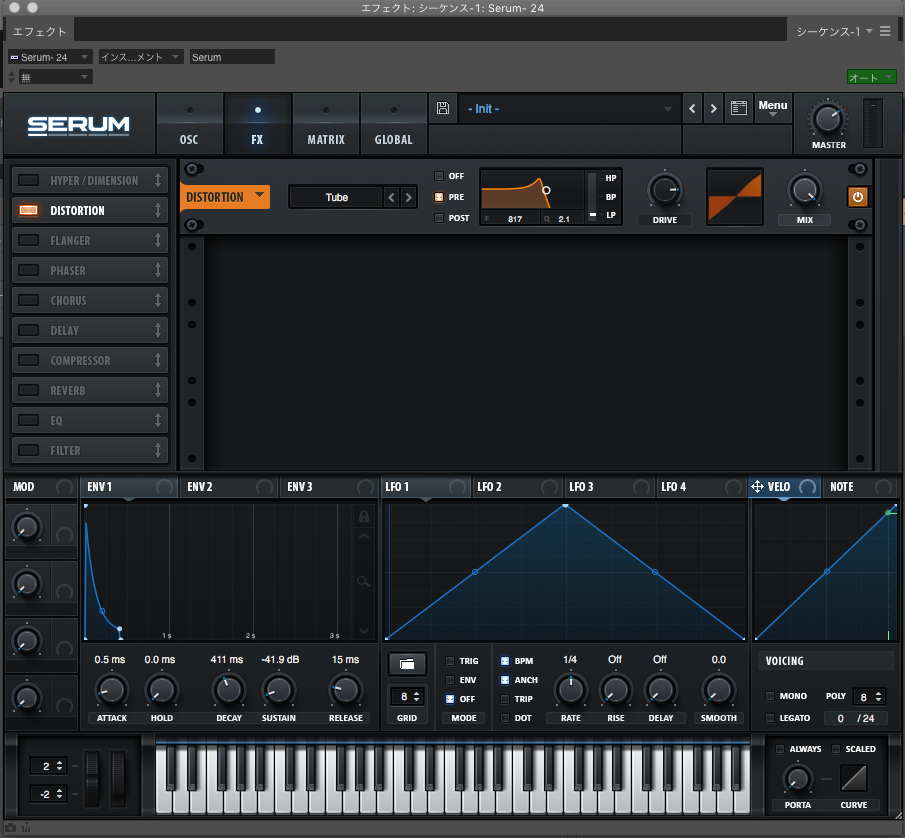The height and width of the screenshot is (838, 905).
Task: Open the Serum- 24 track dropdown
Action: click(50, 57)
